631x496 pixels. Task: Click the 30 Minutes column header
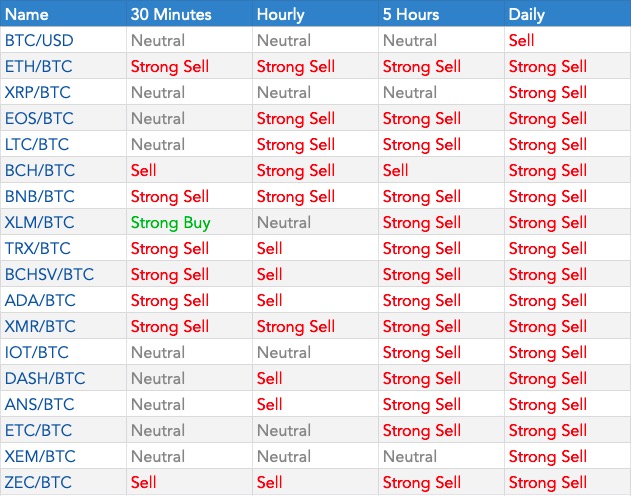coord(173,14)
